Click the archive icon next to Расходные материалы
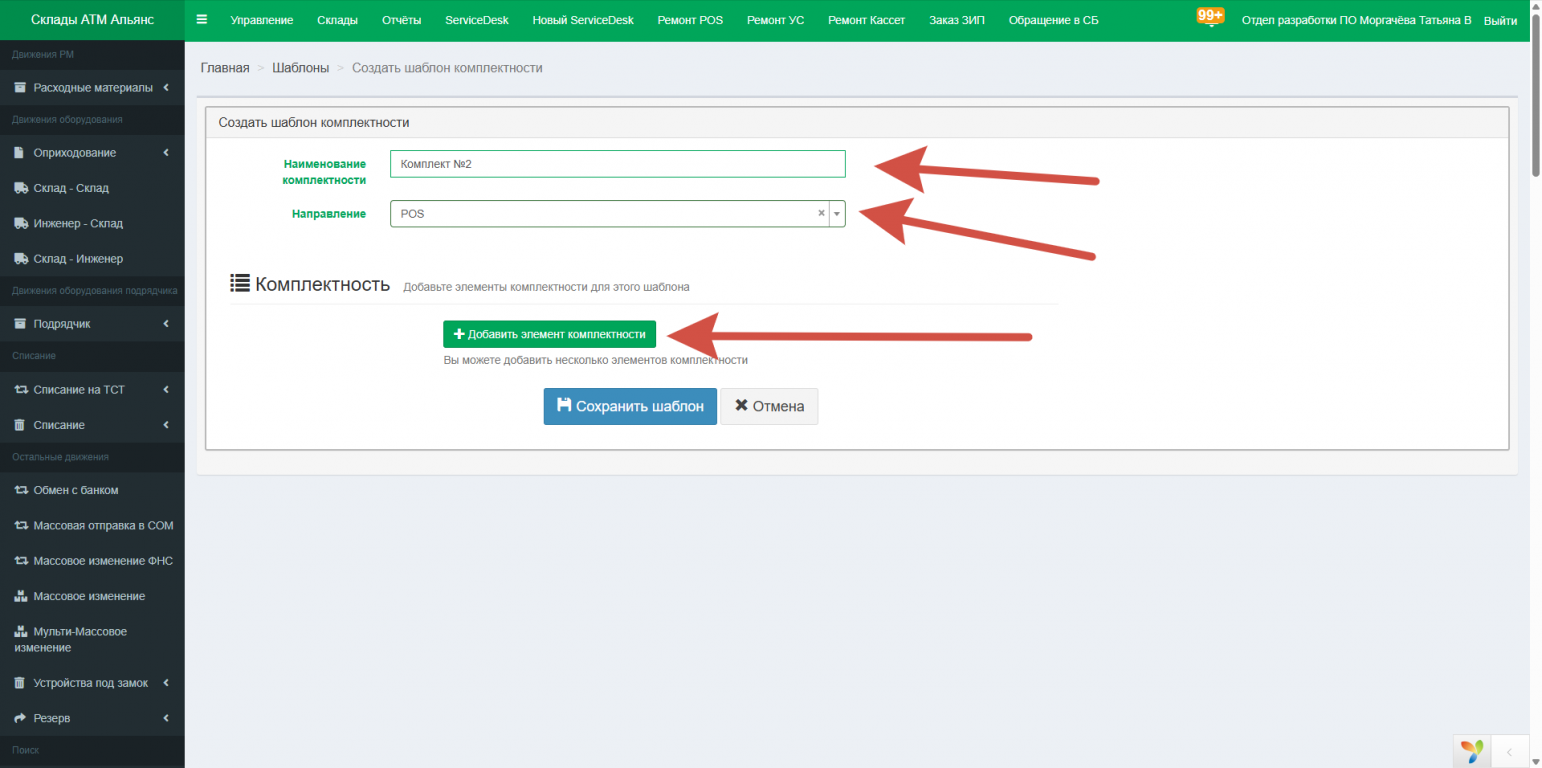 coord(20,88)
